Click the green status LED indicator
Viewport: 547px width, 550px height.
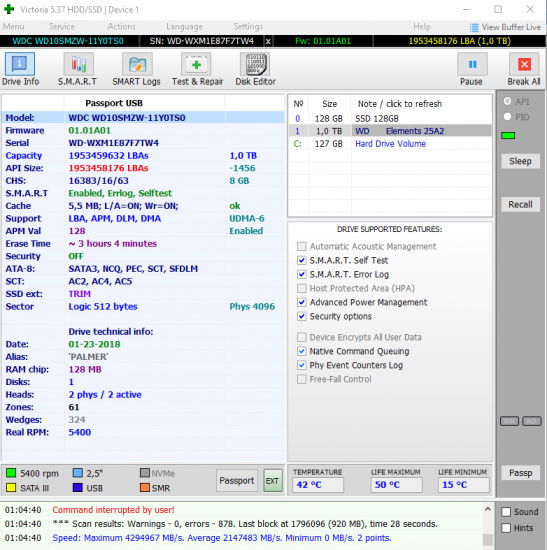(508, 135)
